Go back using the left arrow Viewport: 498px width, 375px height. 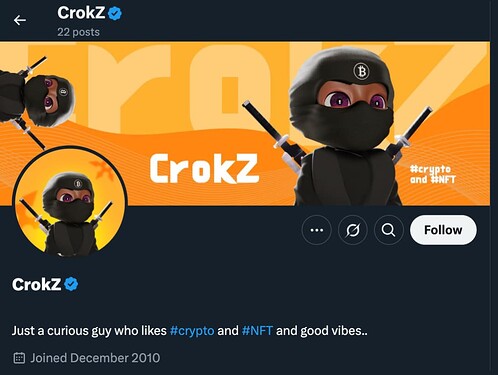pyautogui.click(x=20, y=20)
